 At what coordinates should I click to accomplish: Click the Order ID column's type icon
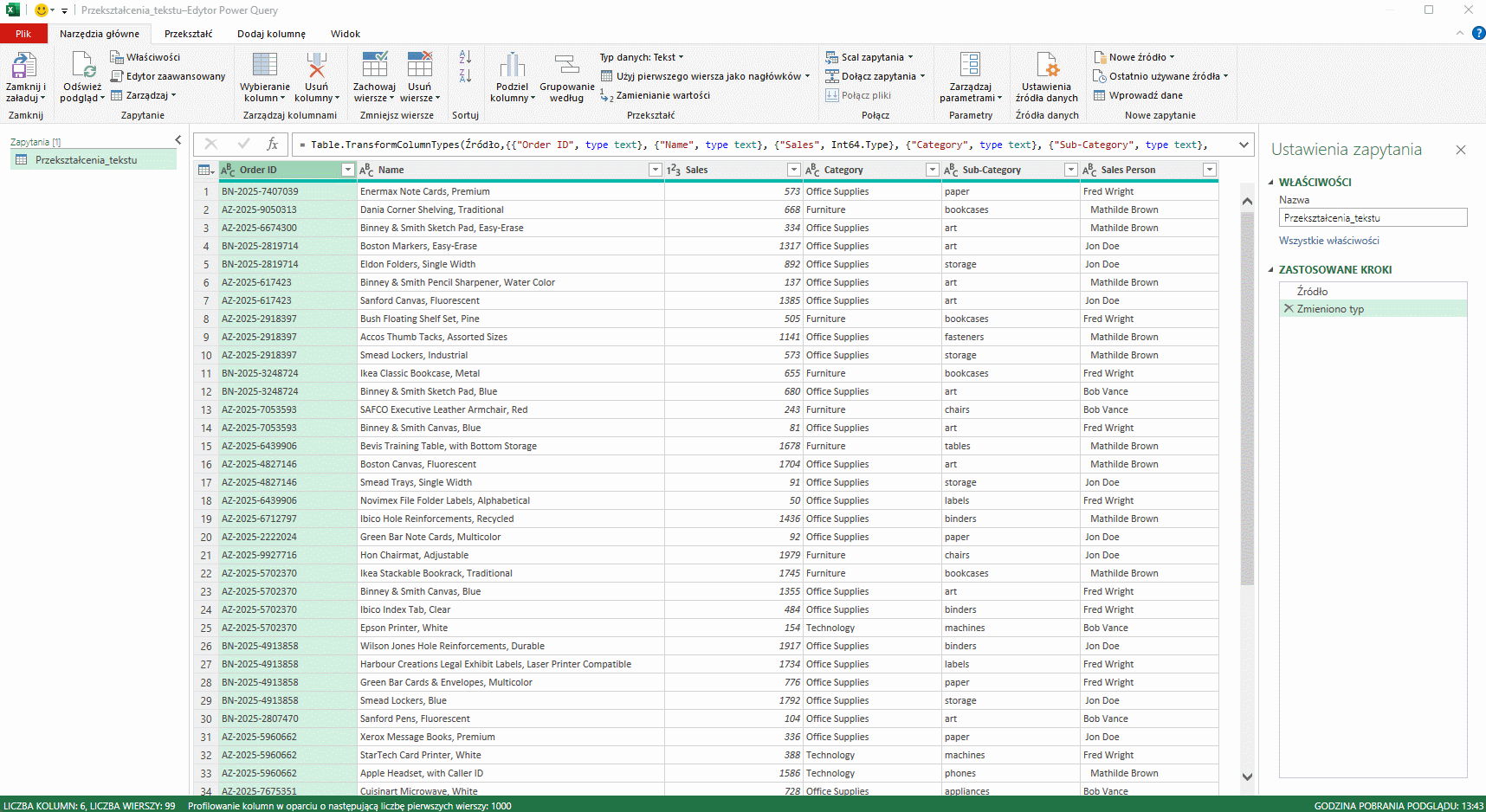(229, 170)
